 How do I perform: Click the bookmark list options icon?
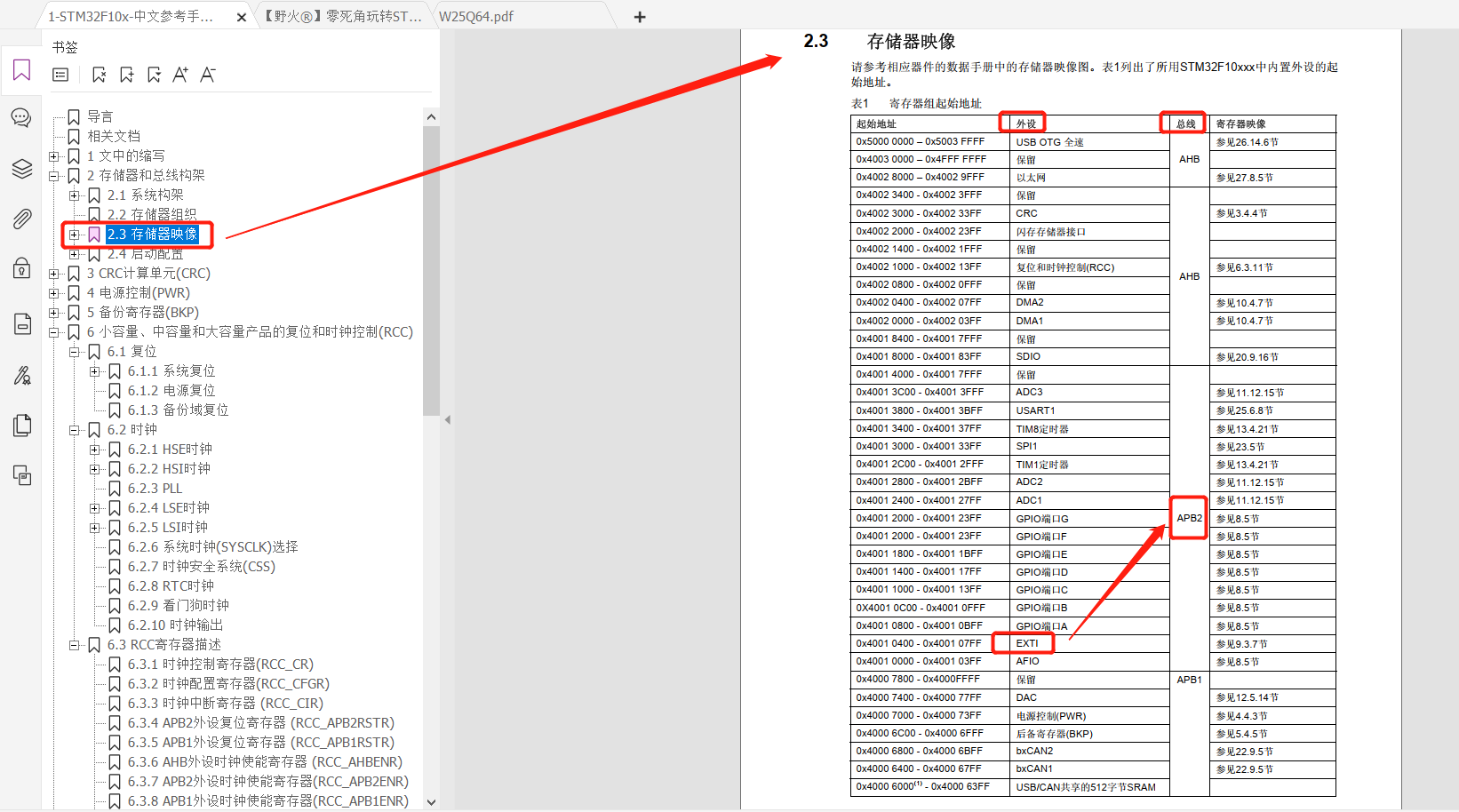click(60, 75)
